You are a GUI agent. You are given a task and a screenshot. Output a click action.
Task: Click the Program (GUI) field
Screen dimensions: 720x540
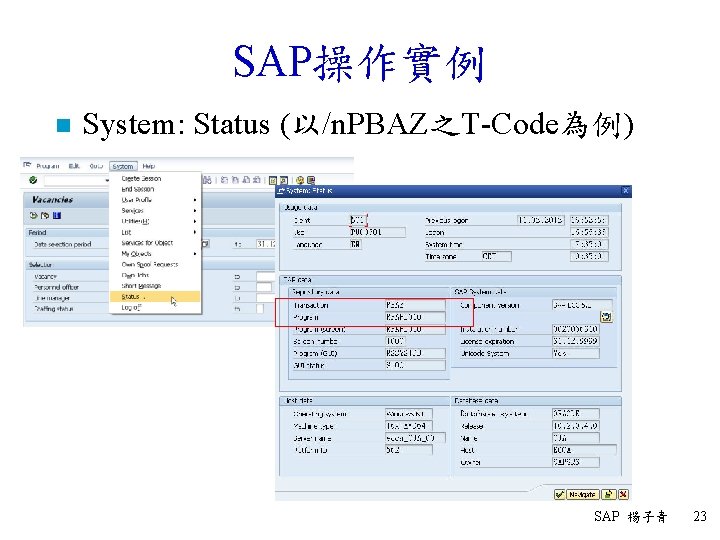(415, 353)
